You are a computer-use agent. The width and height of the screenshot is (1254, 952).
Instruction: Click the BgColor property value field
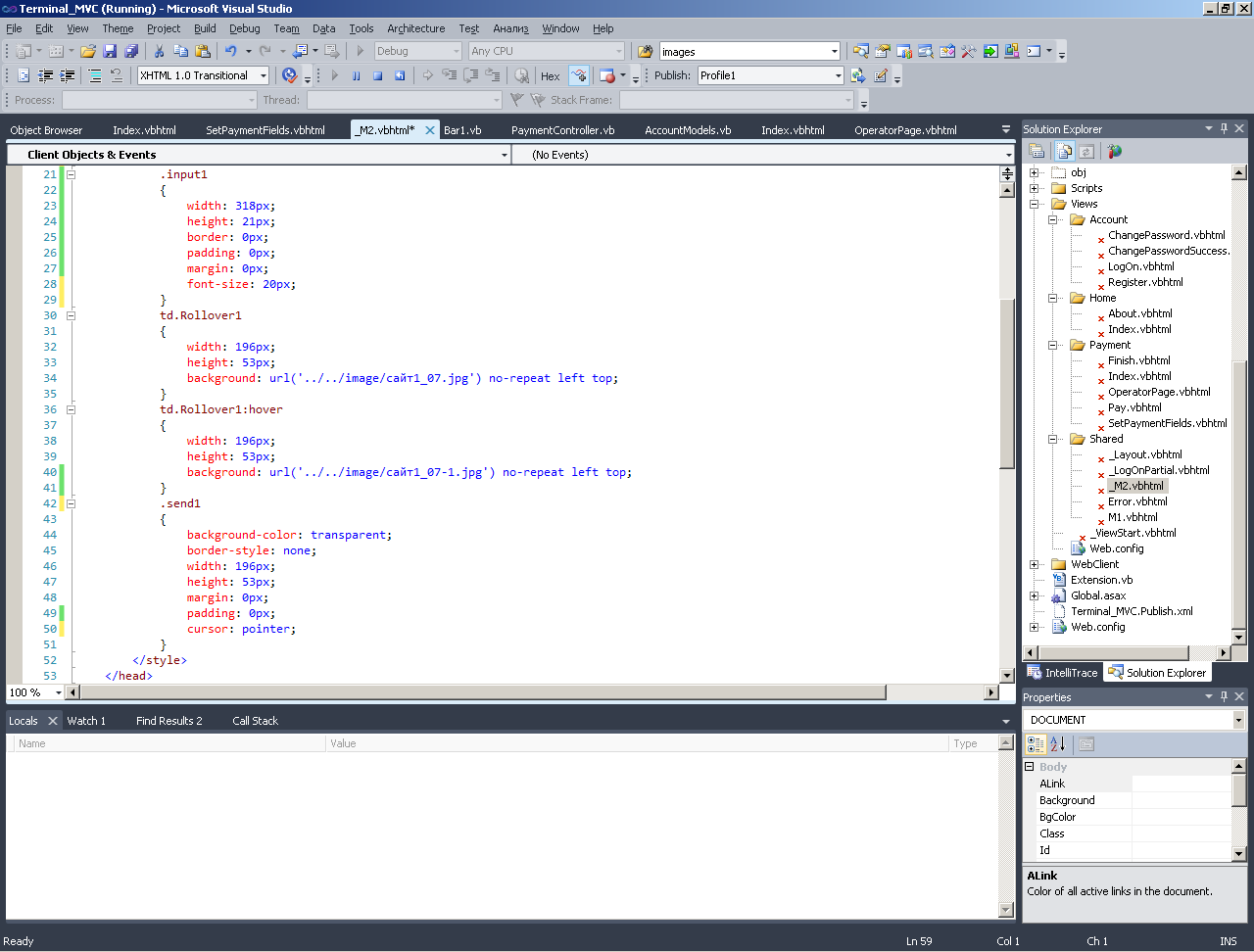coord(1181,817)
